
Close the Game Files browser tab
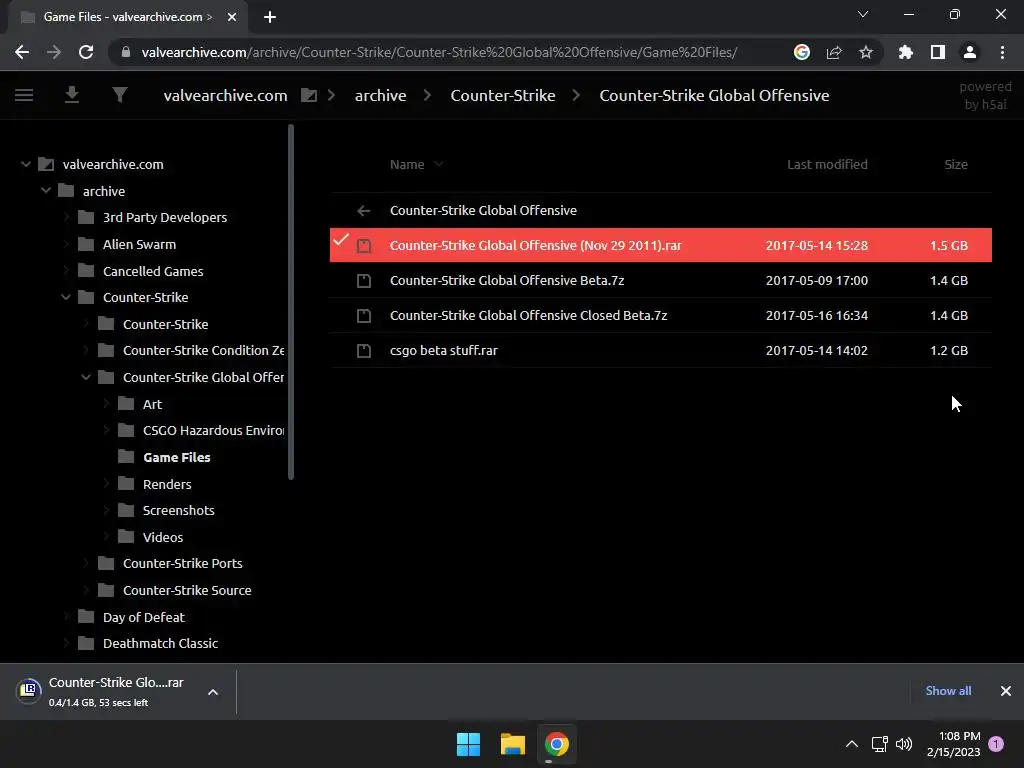(232, 17)
